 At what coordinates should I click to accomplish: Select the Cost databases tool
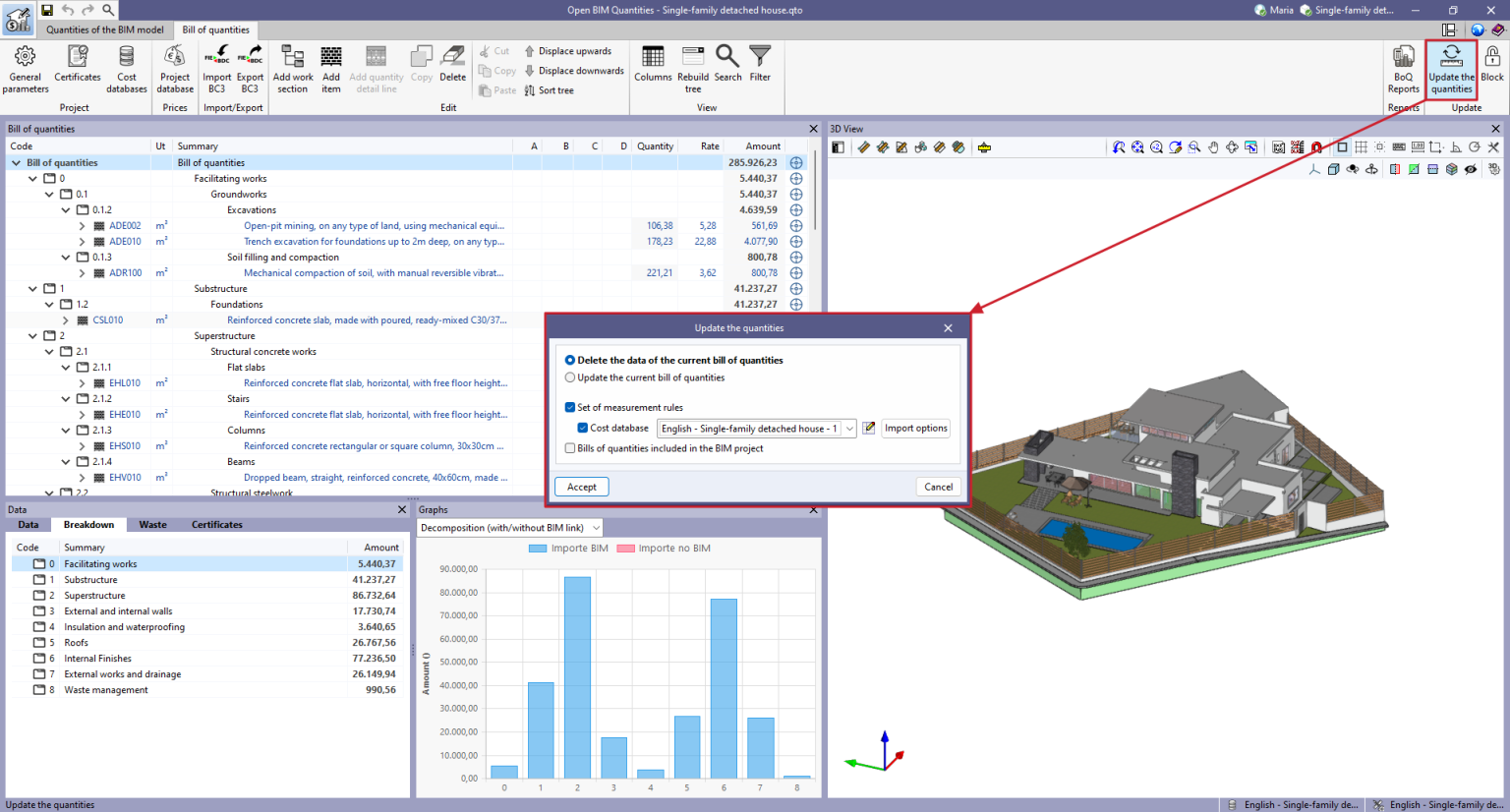[126, 66]
